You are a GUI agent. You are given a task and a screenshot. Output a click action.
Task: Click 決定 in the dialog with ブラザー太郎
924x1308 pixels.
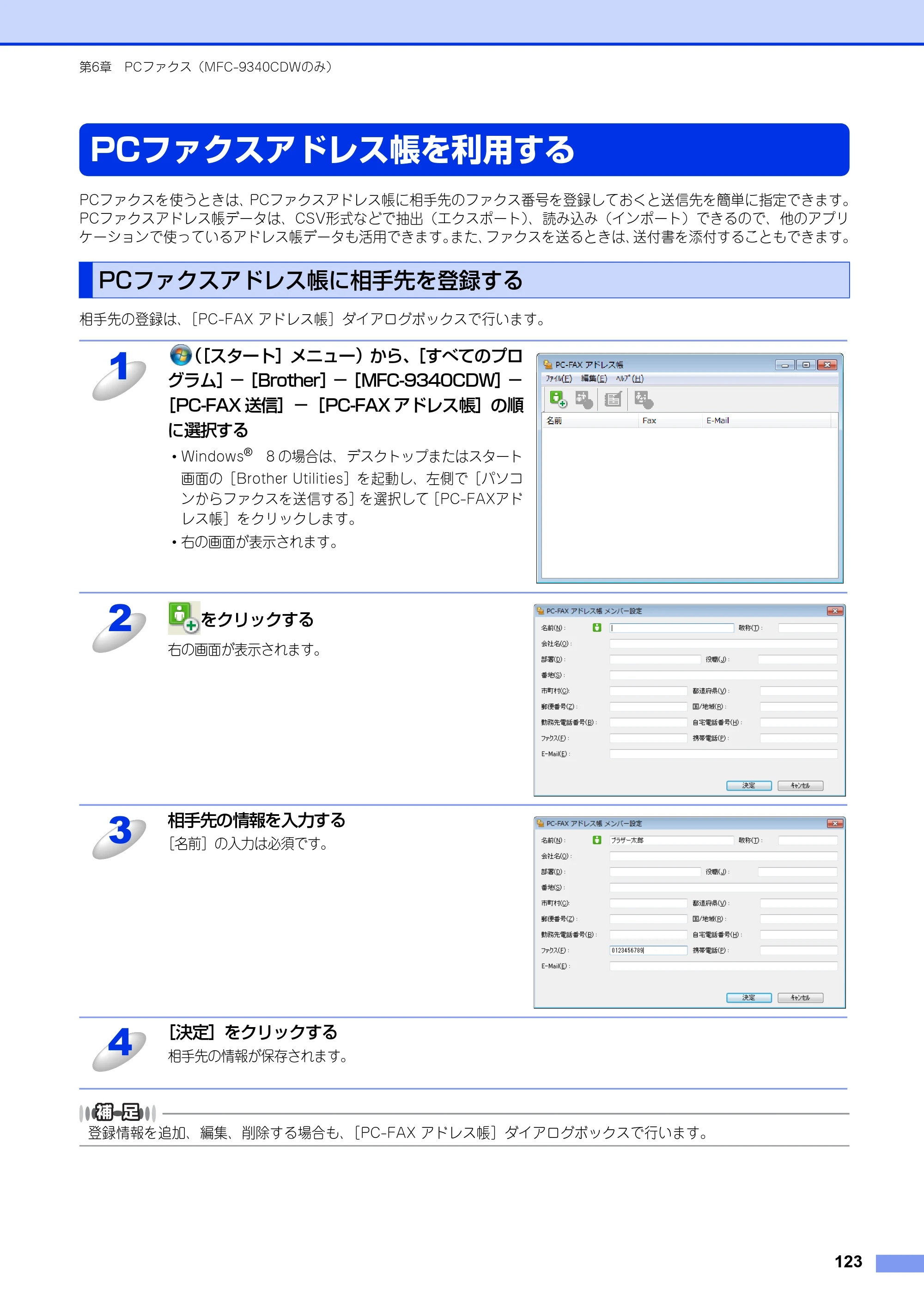click(x=748, y=998)
